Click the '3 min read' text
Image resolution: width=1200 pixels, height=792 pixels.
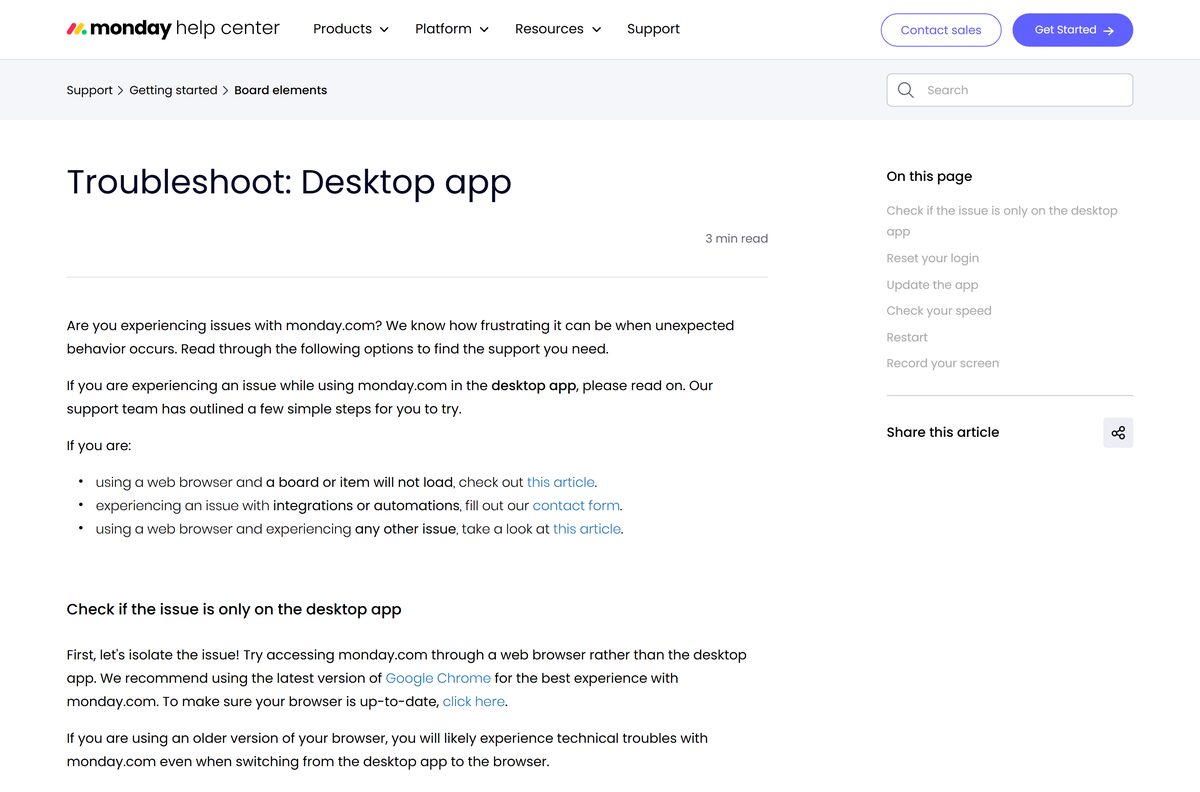click(x=737, y=239)
